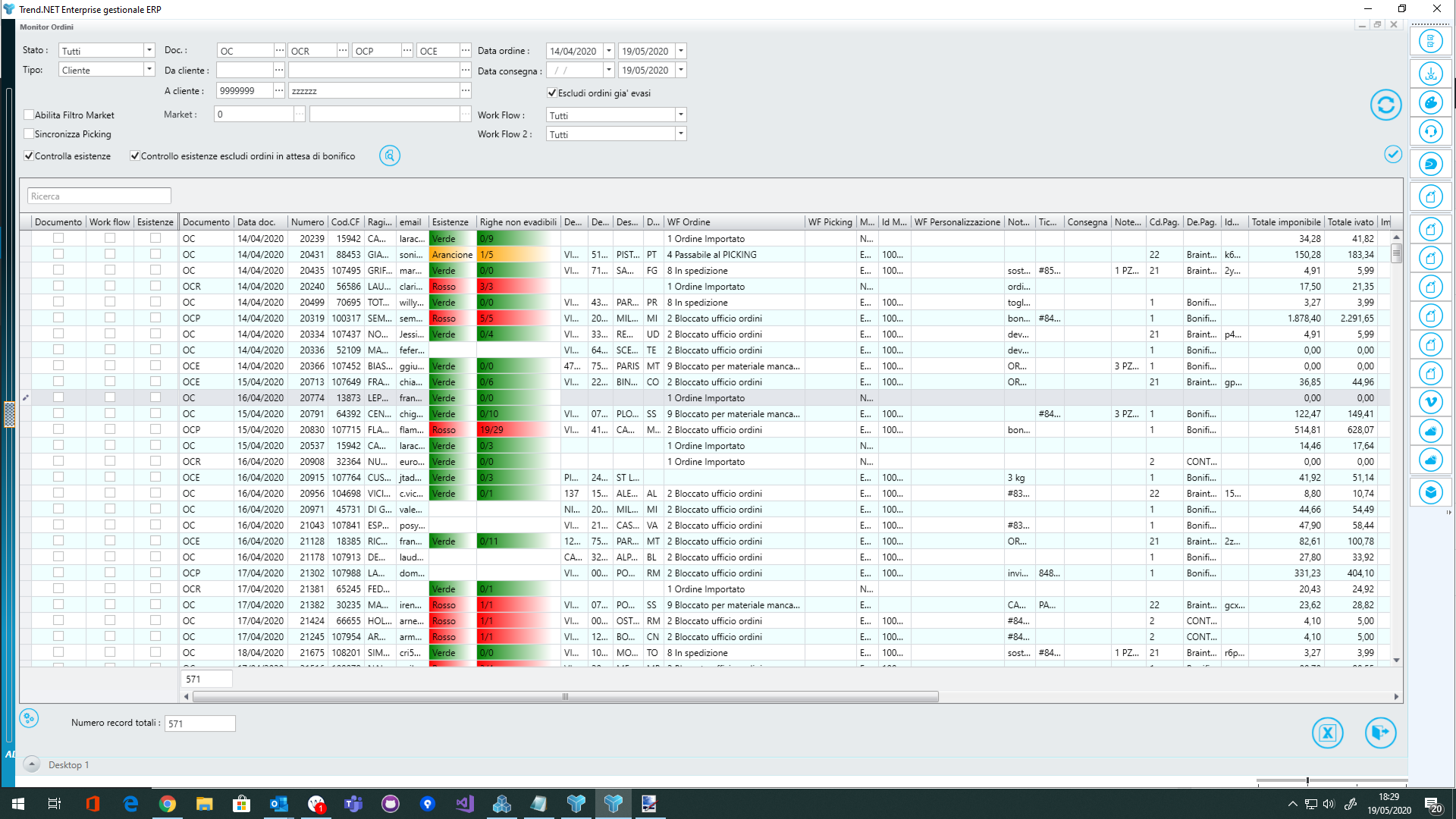Sort by Numero column header
The image size is (1456, 819).
308,221
